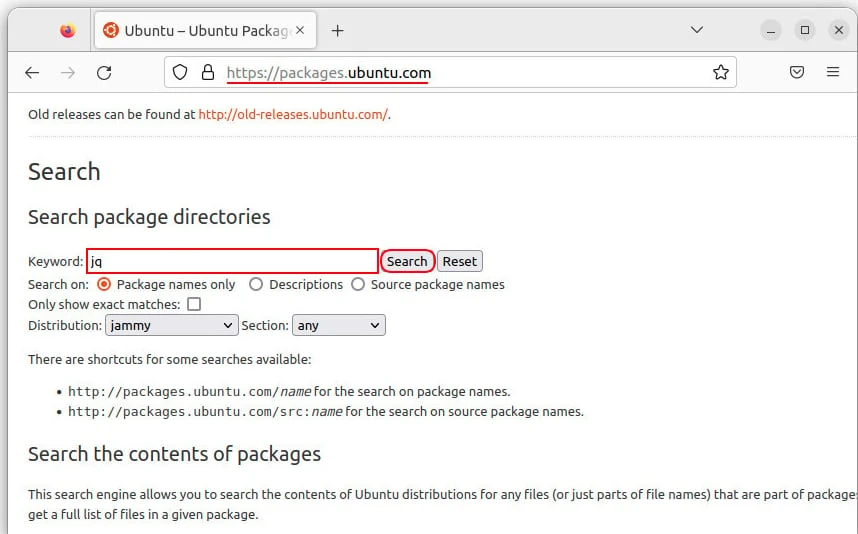Select the Package names only radio

tap(104, 284)
